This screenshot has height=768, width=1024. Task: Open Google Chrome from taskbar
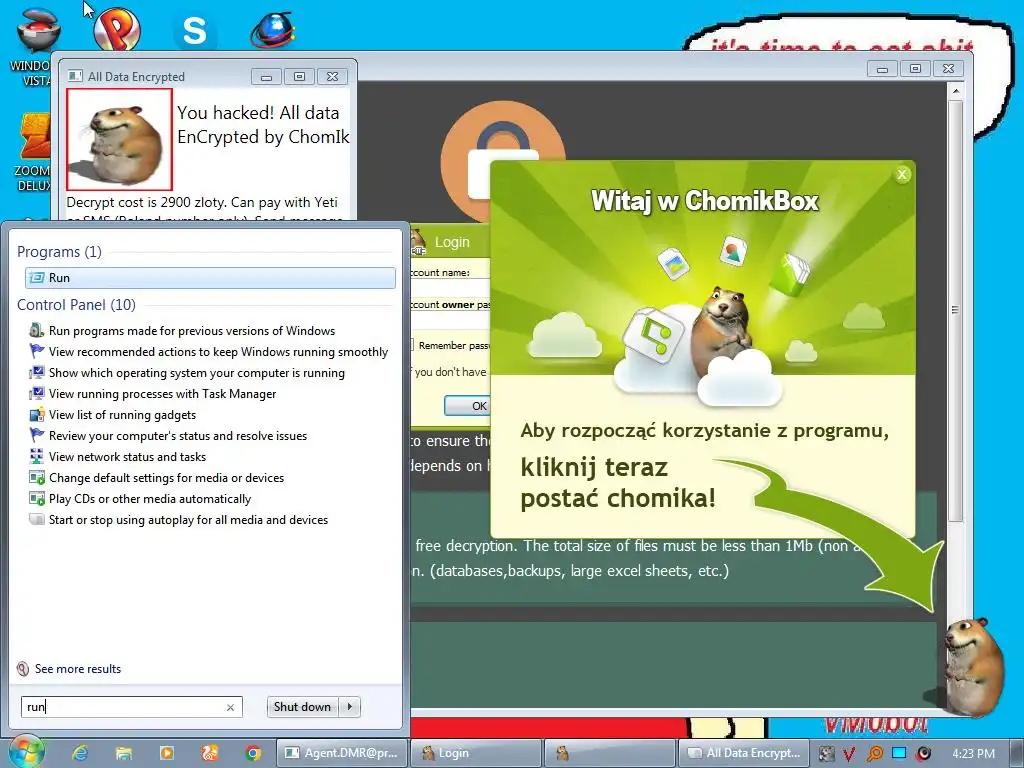(253, 753)
